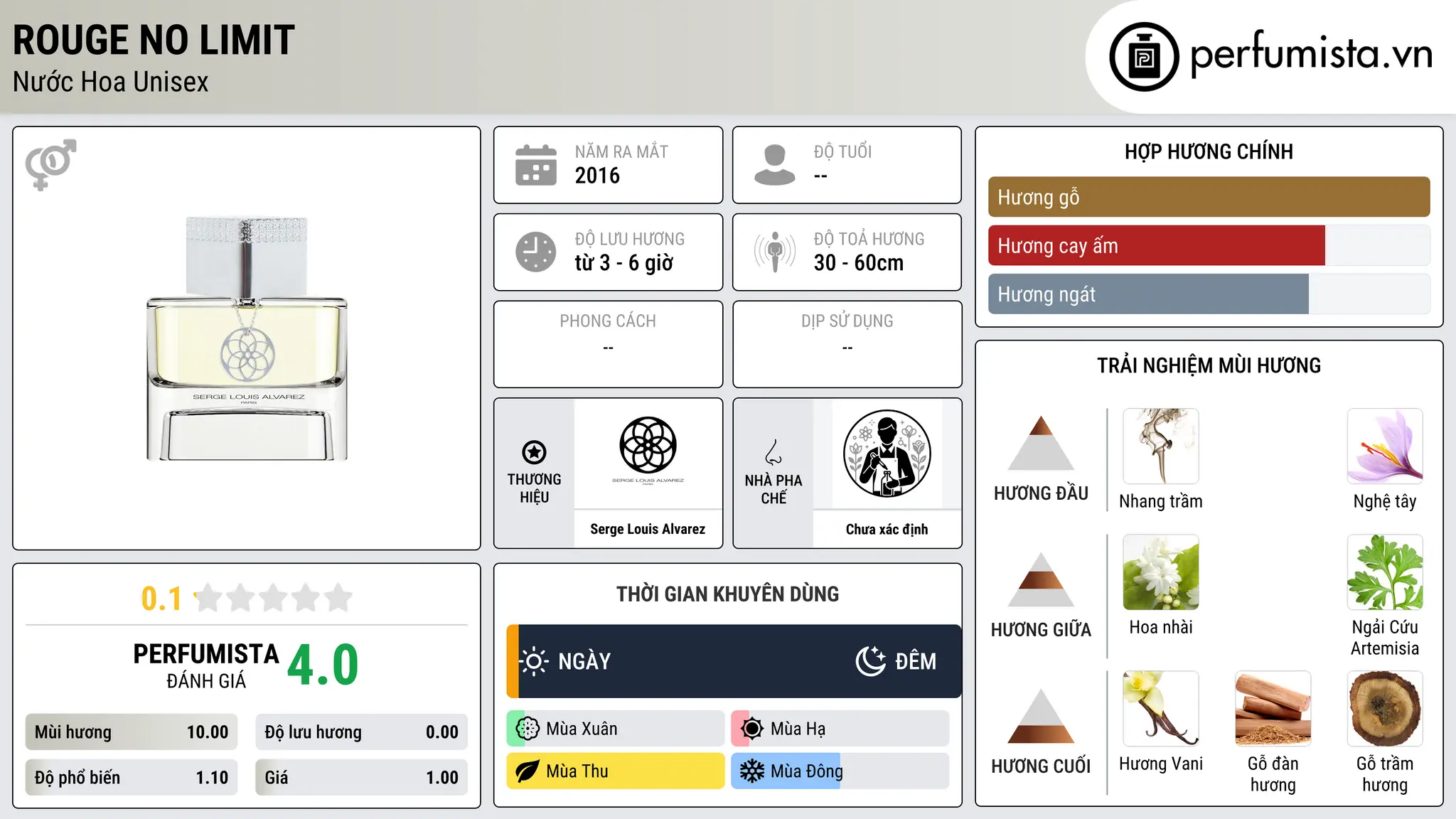Screen dimensions: 1456x819
Task: Click the 30 - 60cm sillage value
Action: (859, 263)
